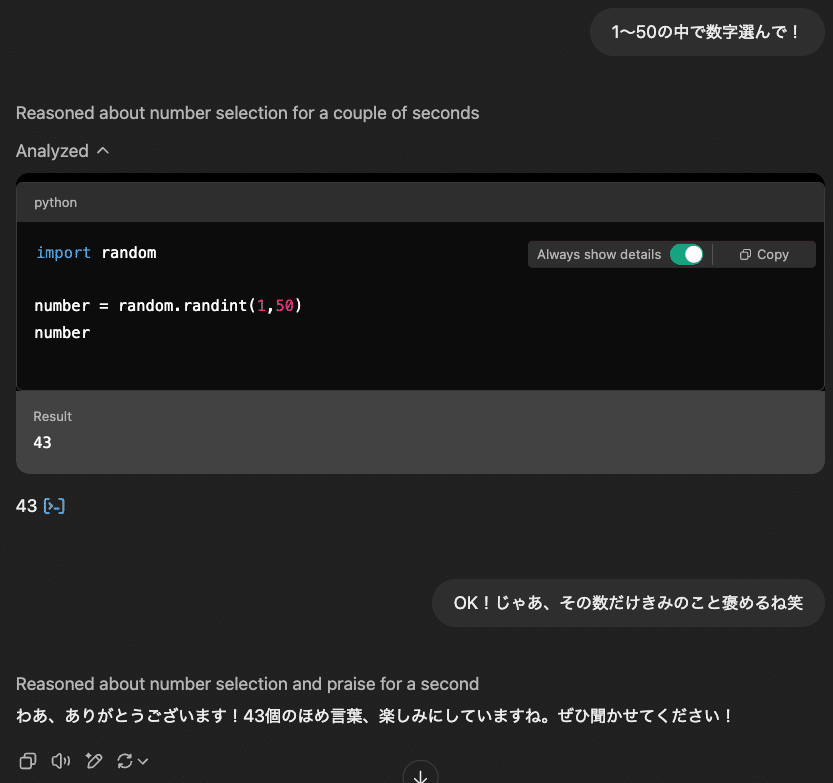Click the 'Analyzed' label
This screenshot has height=783, width=833.
(52, 151)
